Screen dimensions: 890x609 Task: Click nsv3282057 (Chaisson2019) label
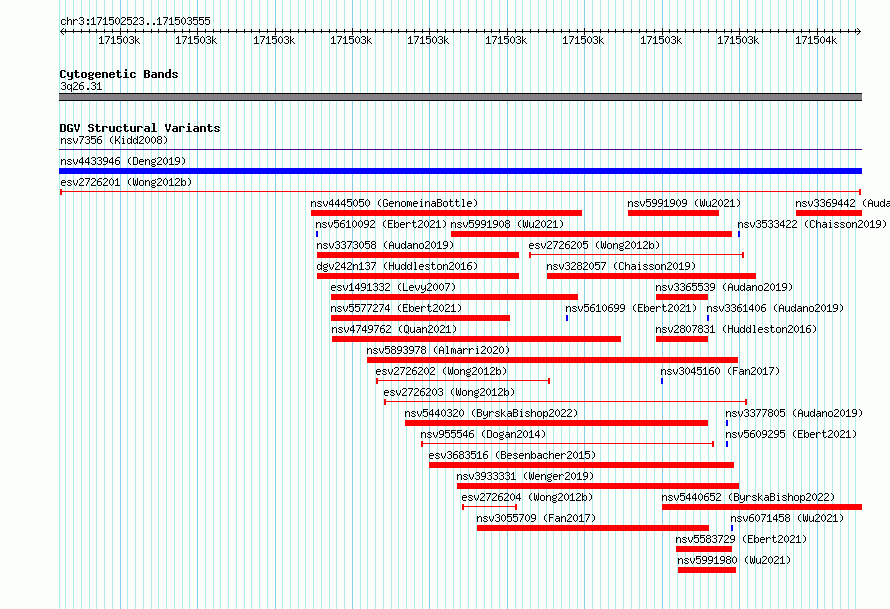click(621, 266)
